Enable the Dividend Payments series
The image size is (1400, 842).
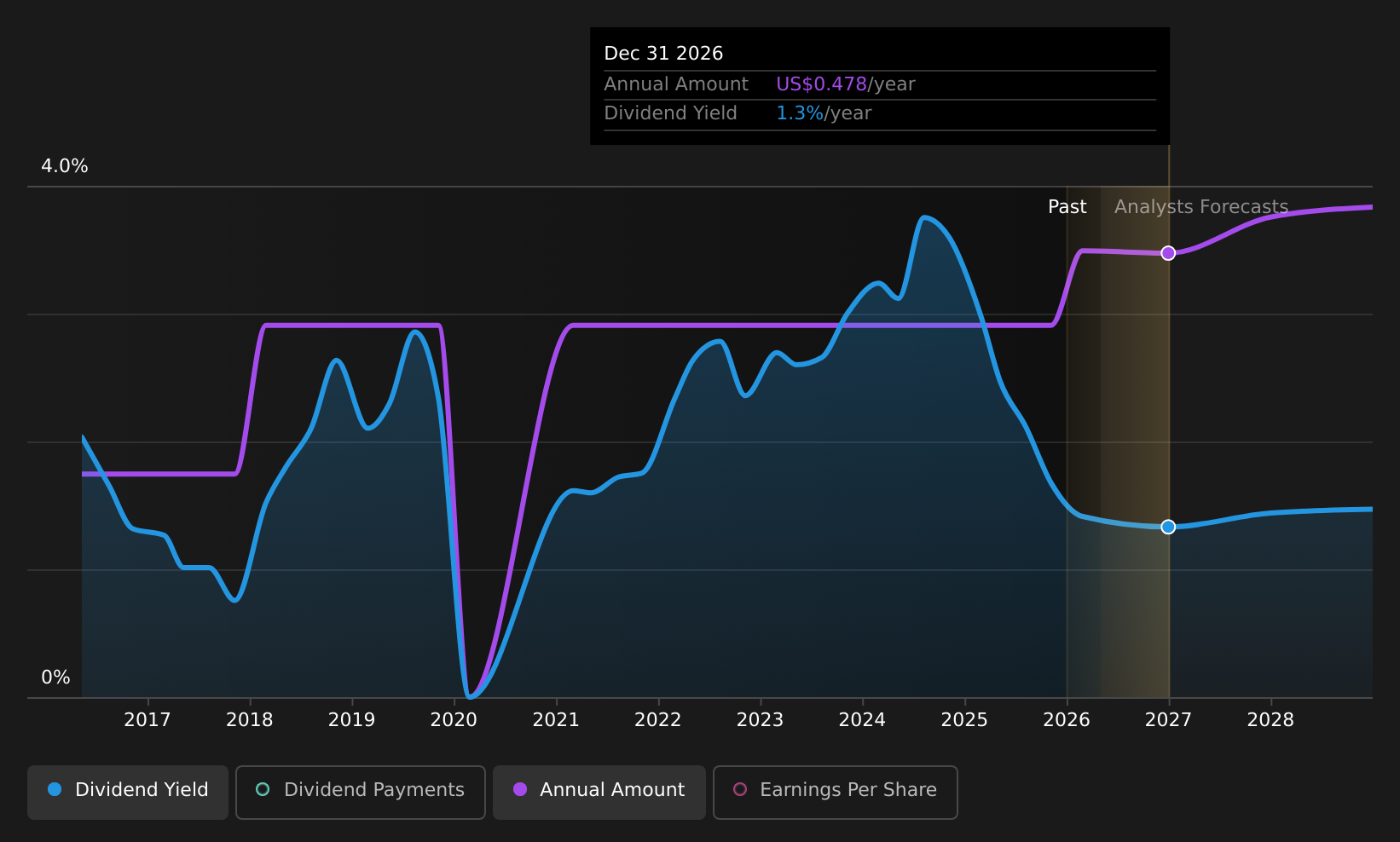[x=360, y=792]
